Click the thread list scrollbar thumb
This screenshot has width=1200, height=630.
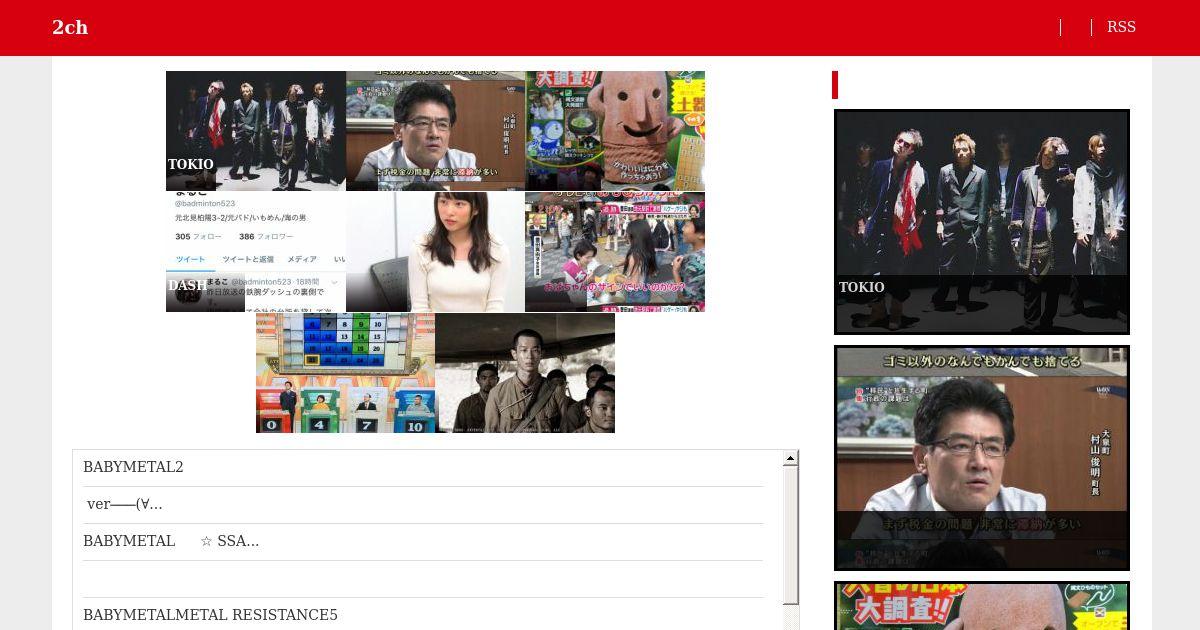[791, 535]
